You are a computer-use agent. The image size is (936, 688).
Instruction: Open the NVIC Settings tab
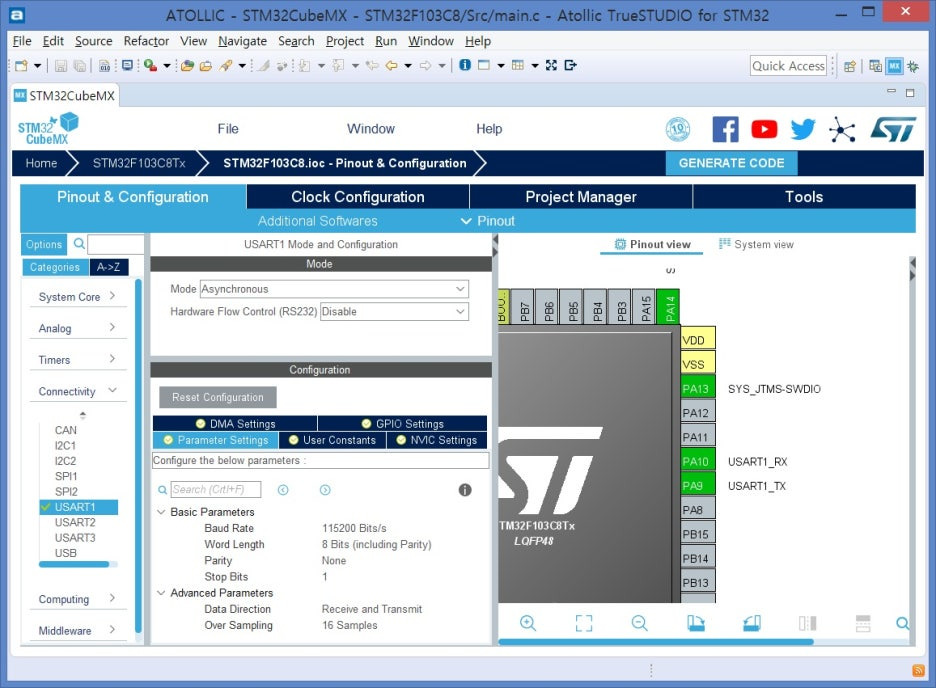tap(437, 440)
